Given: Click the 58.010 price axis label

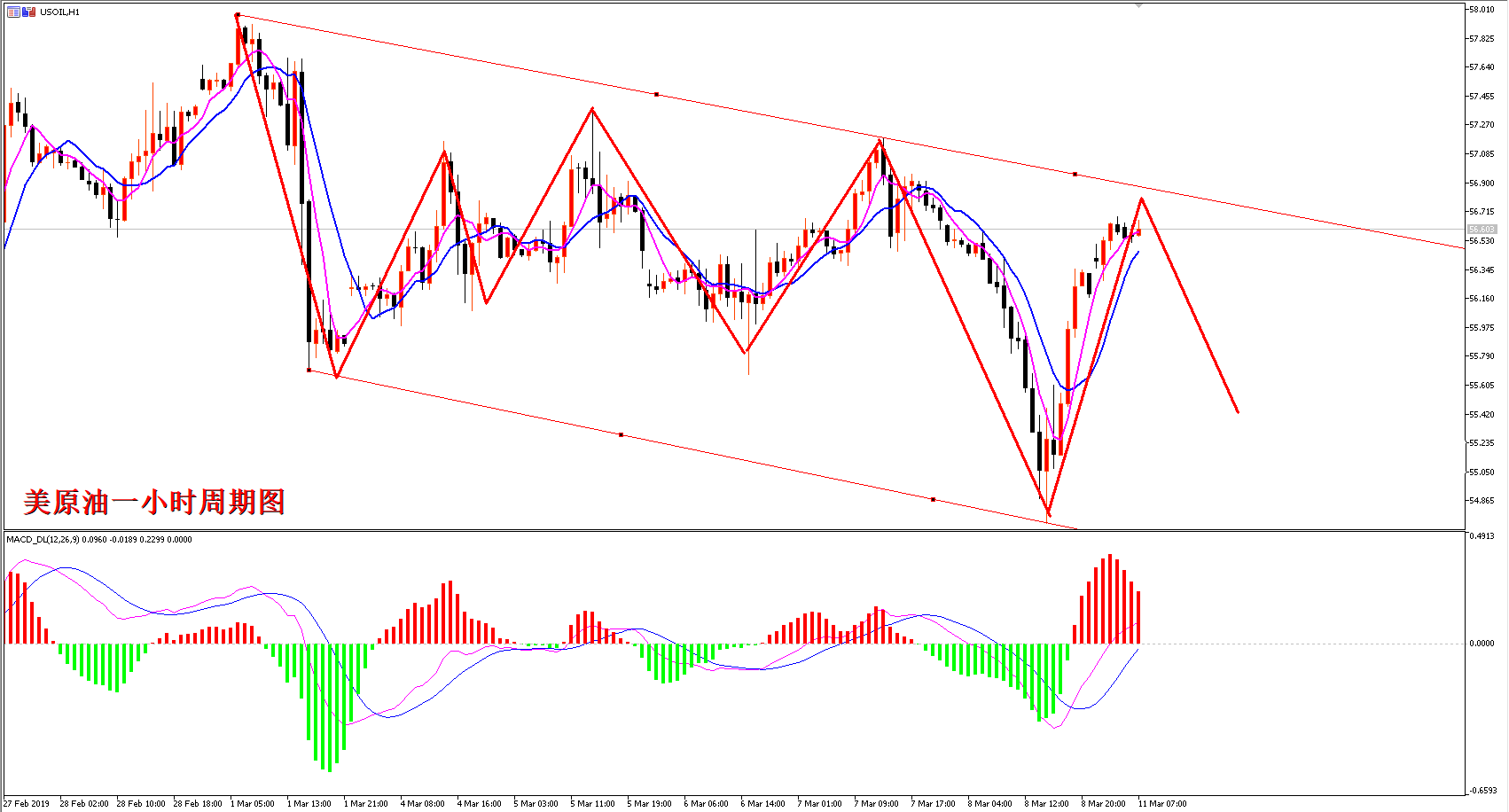Looking at the screenshot, I should click(1482, 10).
